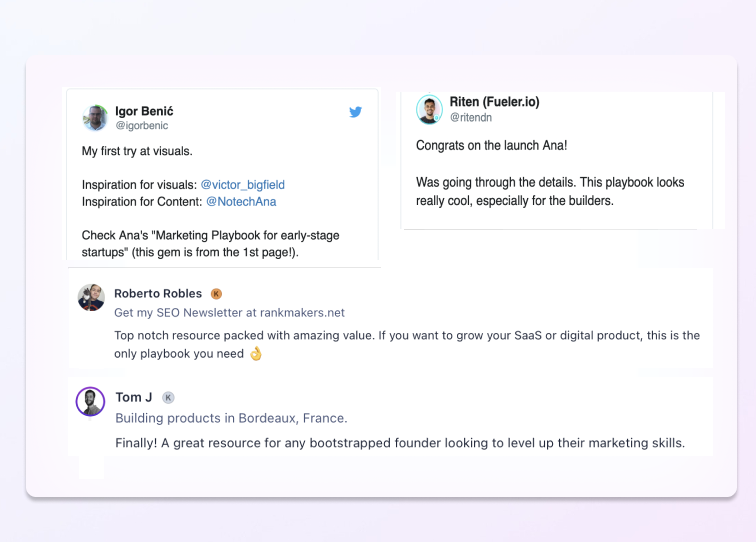Open Igor Benić's profile picture
The height and width of the screenshot is (542, 756).
click(95, 118)
